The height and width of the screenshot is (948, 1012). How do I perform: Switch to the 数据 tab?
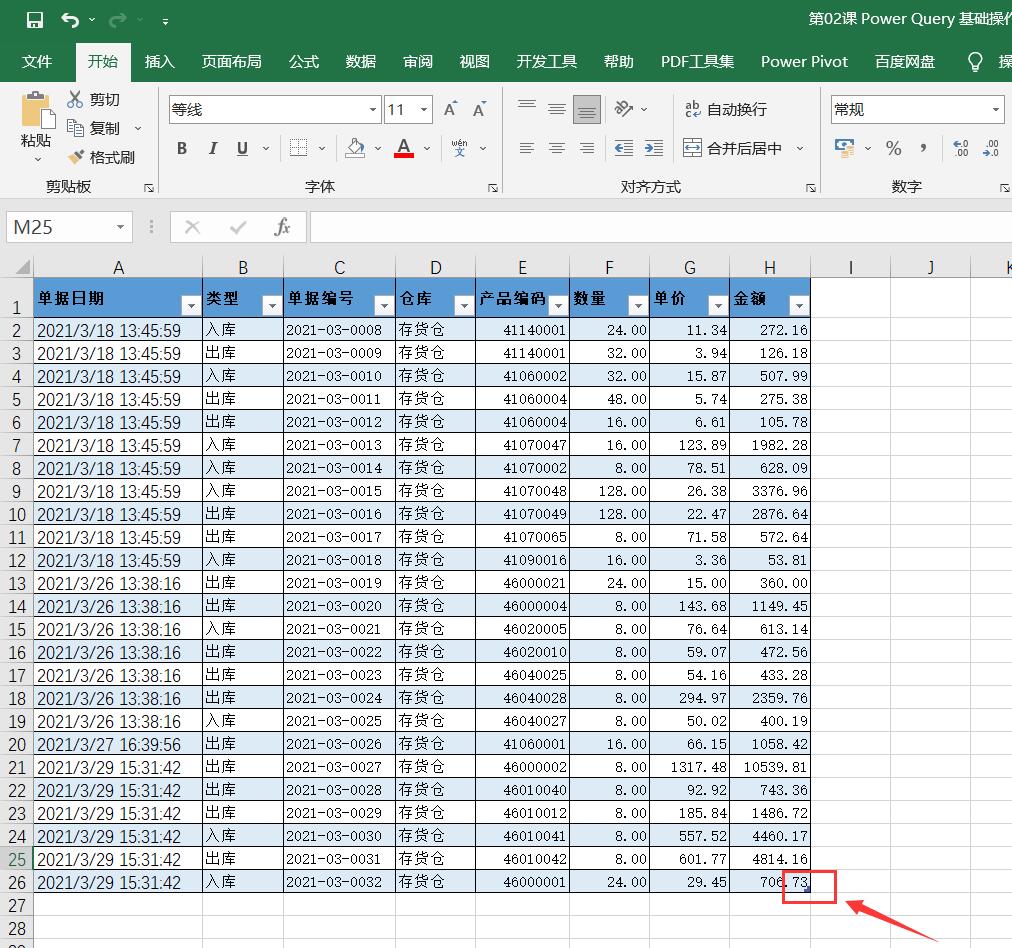coord(361,62)
